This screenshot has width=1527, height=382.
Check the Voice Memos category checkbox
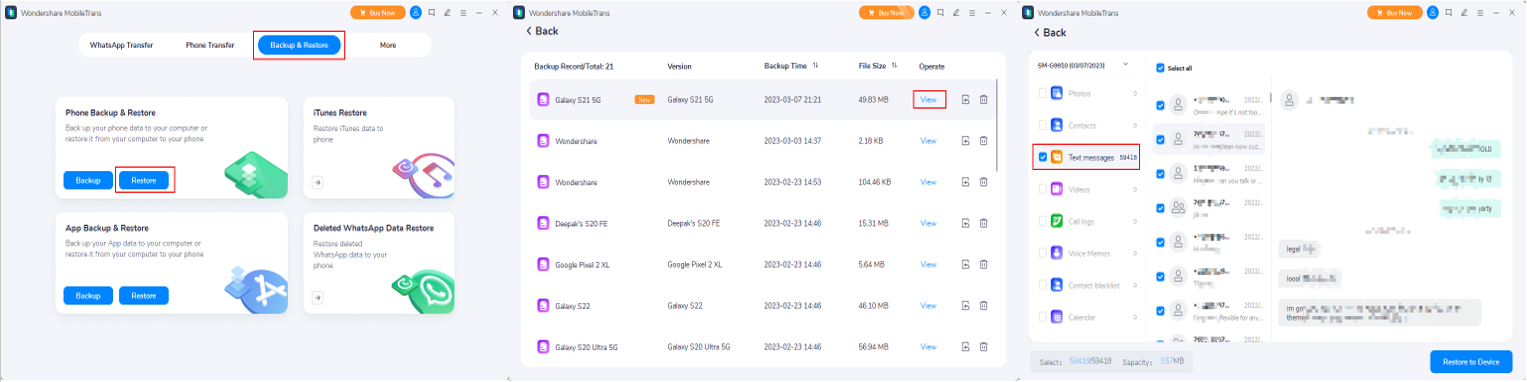click(x=1043, y=253)
